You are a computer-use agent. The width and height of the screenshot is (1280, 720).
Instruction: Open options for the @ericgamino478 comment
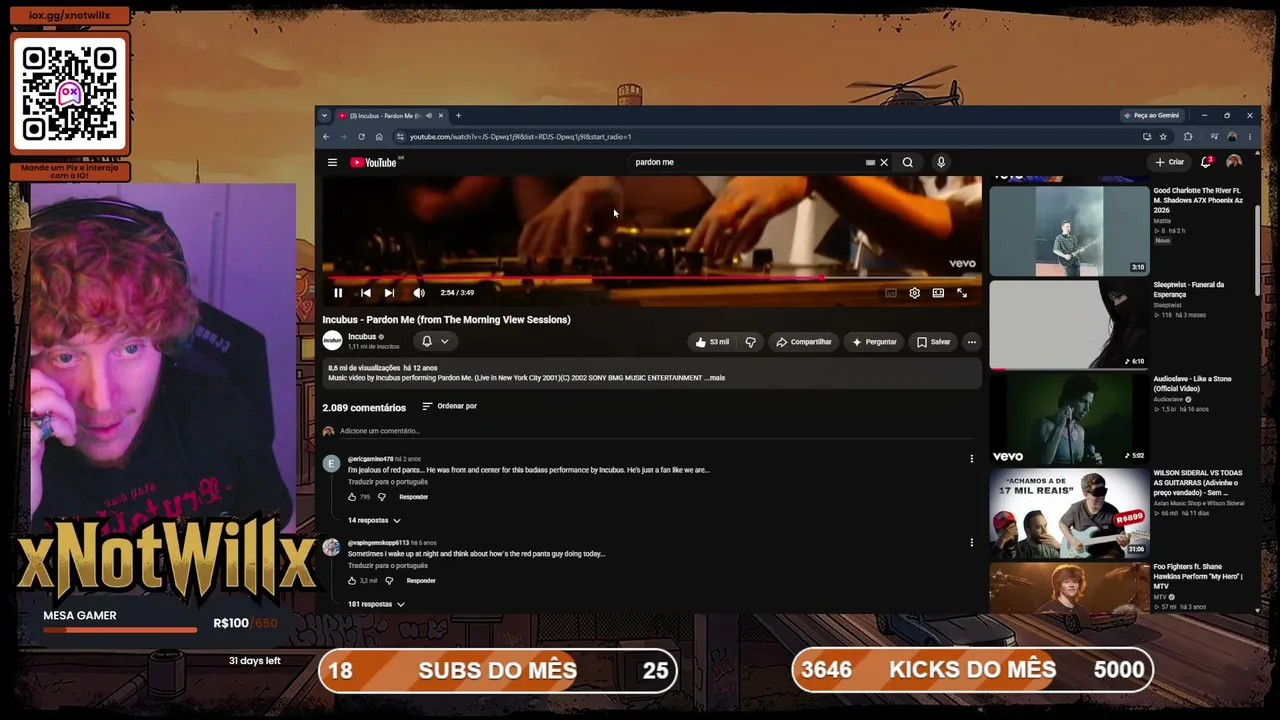pos(971,459)
